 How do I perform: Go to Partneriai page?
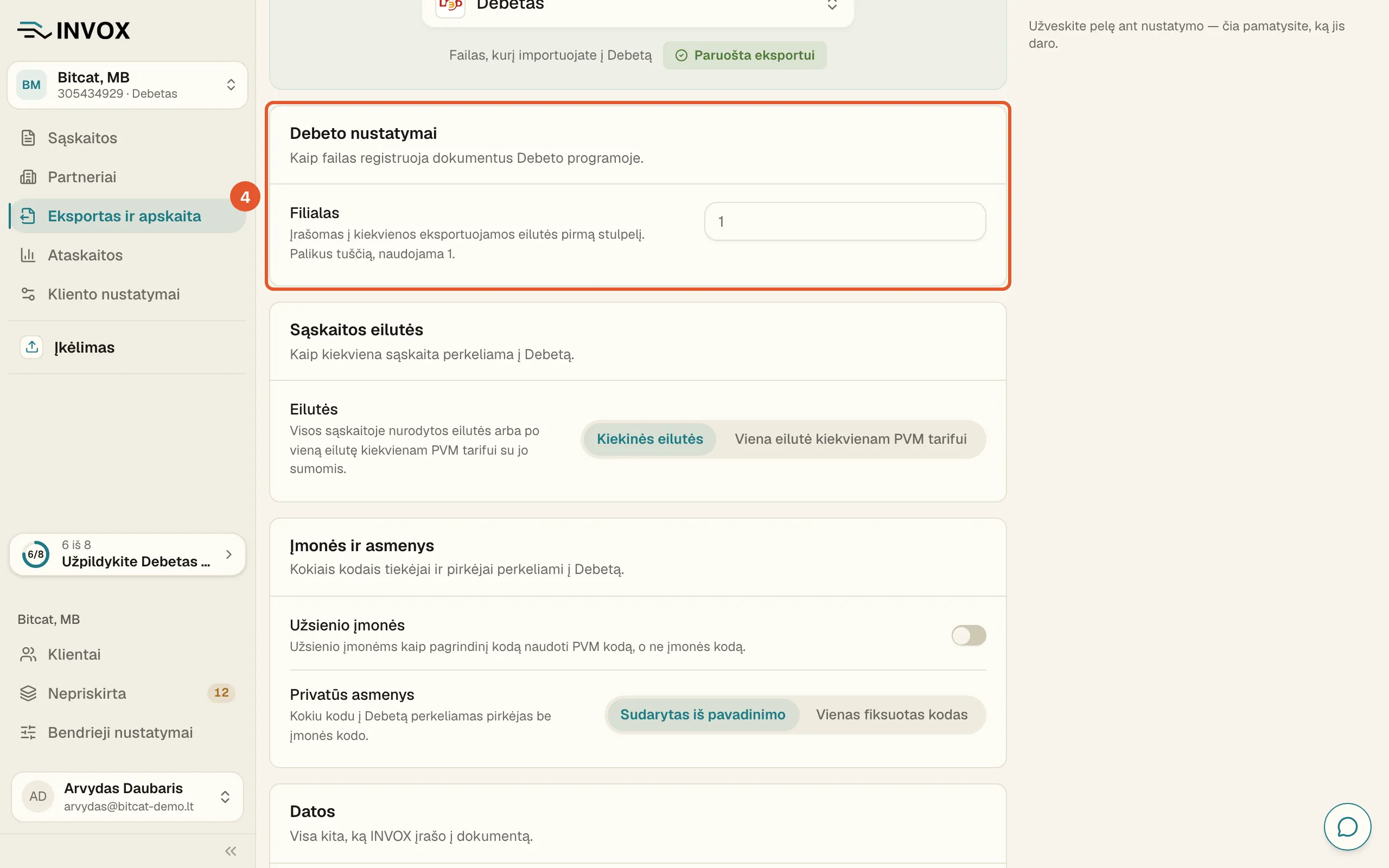point(128,177)
